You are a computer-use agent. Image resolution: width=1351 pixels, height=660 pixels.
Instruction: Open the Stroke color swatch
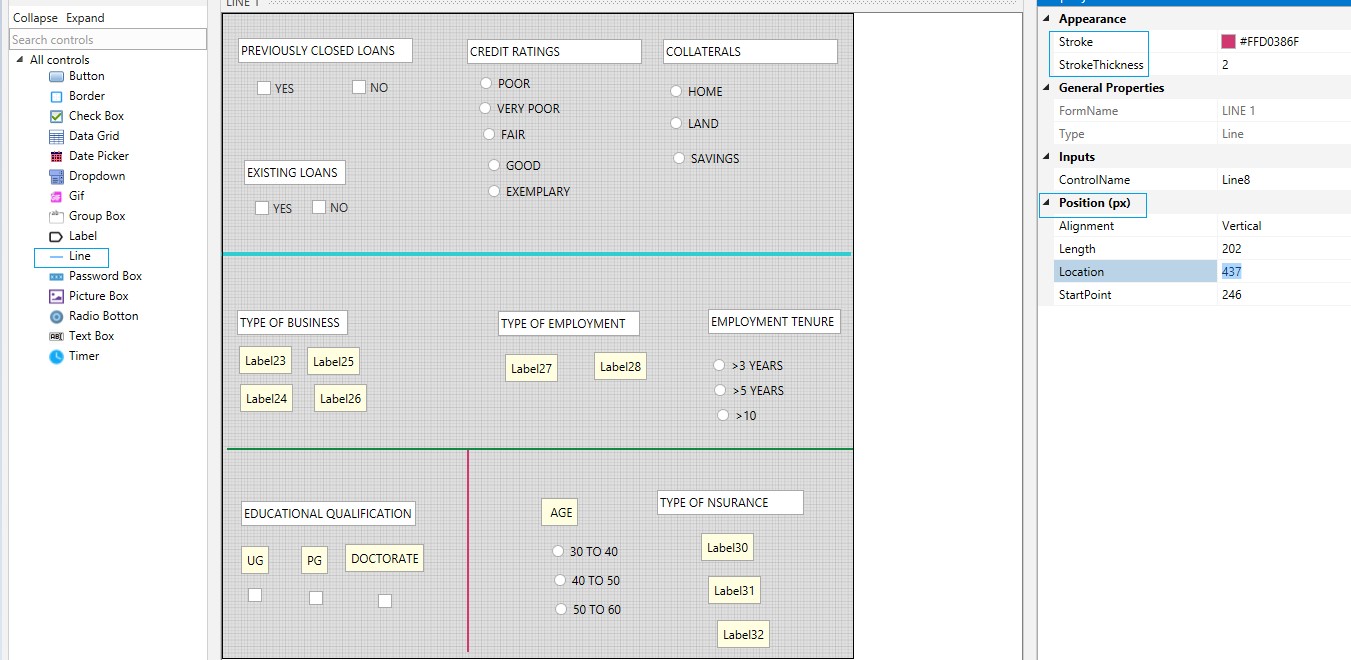(x=1228, y=42)
